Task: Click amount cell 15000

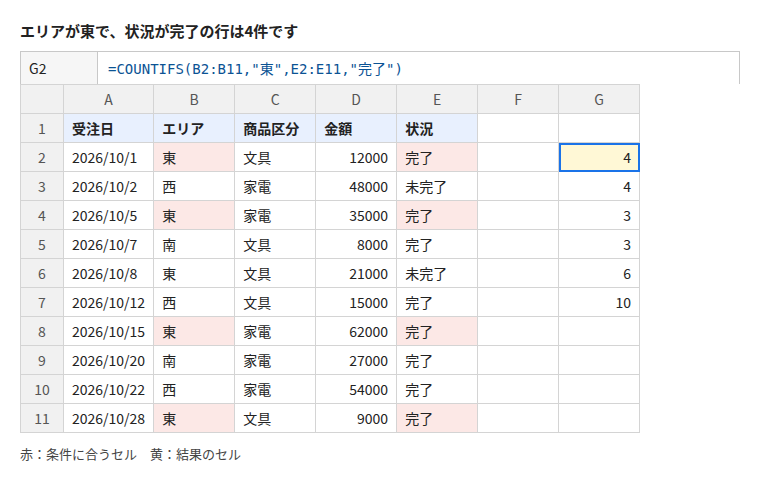Action: 356,303
